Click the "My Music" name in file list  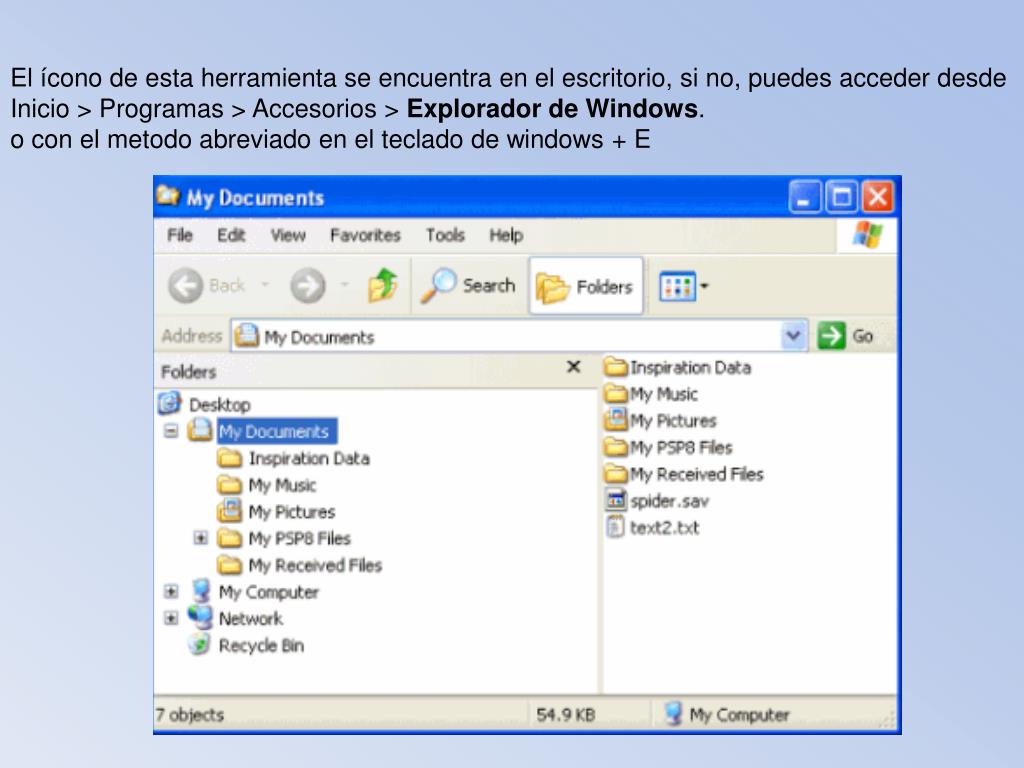click(x=664, y=394)
